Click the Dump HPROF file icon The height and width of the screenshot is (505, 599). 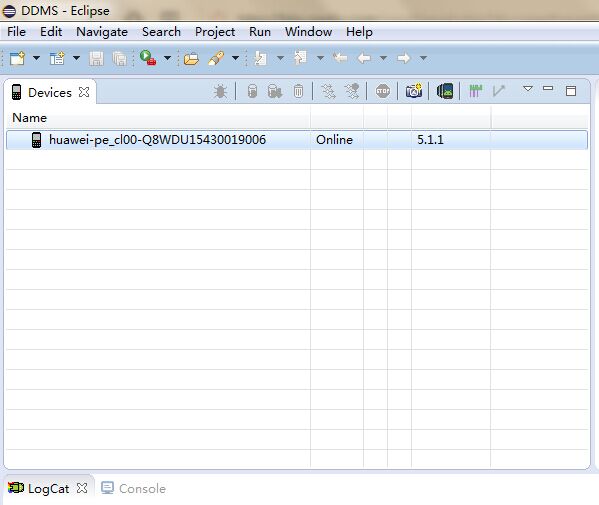(x=275, y=91)
